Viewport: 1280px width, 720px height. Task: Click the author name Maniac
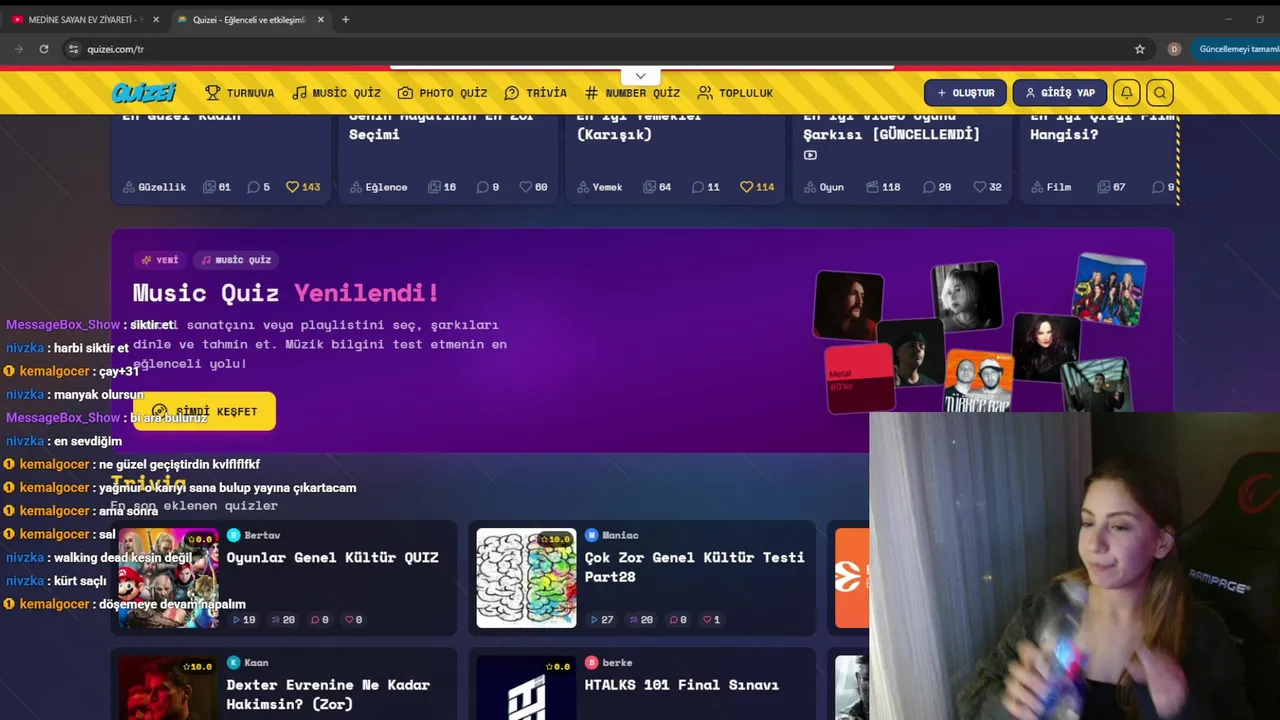620,535
